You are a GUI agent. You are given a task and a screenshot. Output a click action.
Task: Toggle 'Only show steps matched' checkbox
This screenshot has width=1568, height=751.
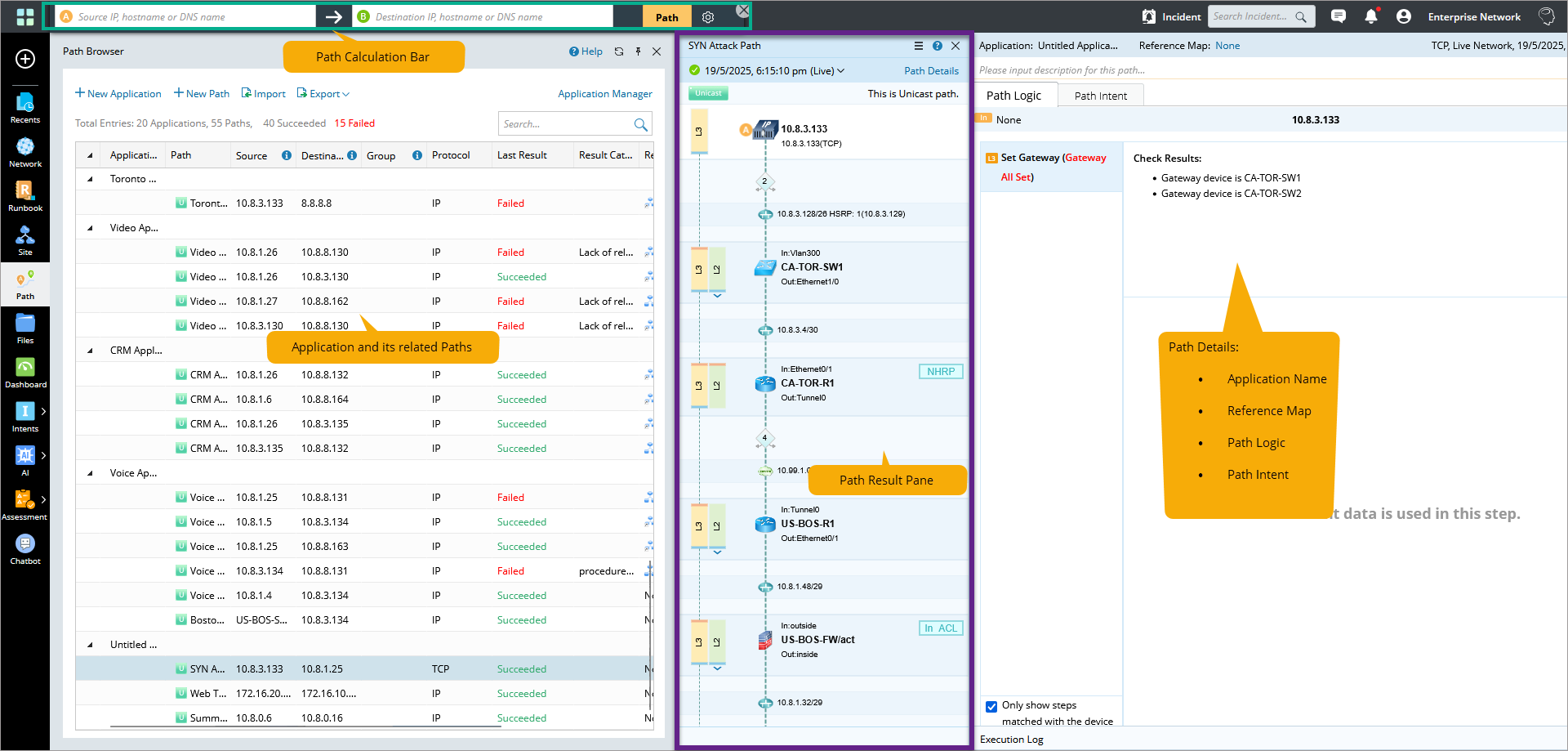(991, 706)
